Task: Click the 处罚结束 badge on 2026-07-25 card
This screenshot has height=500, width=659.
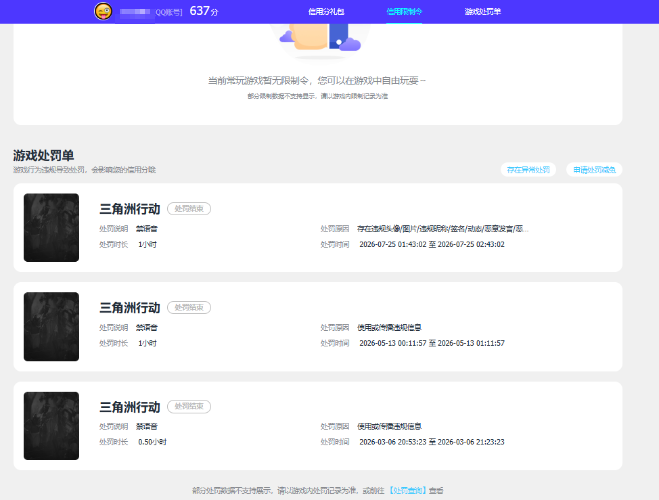Action: point(189,209)
